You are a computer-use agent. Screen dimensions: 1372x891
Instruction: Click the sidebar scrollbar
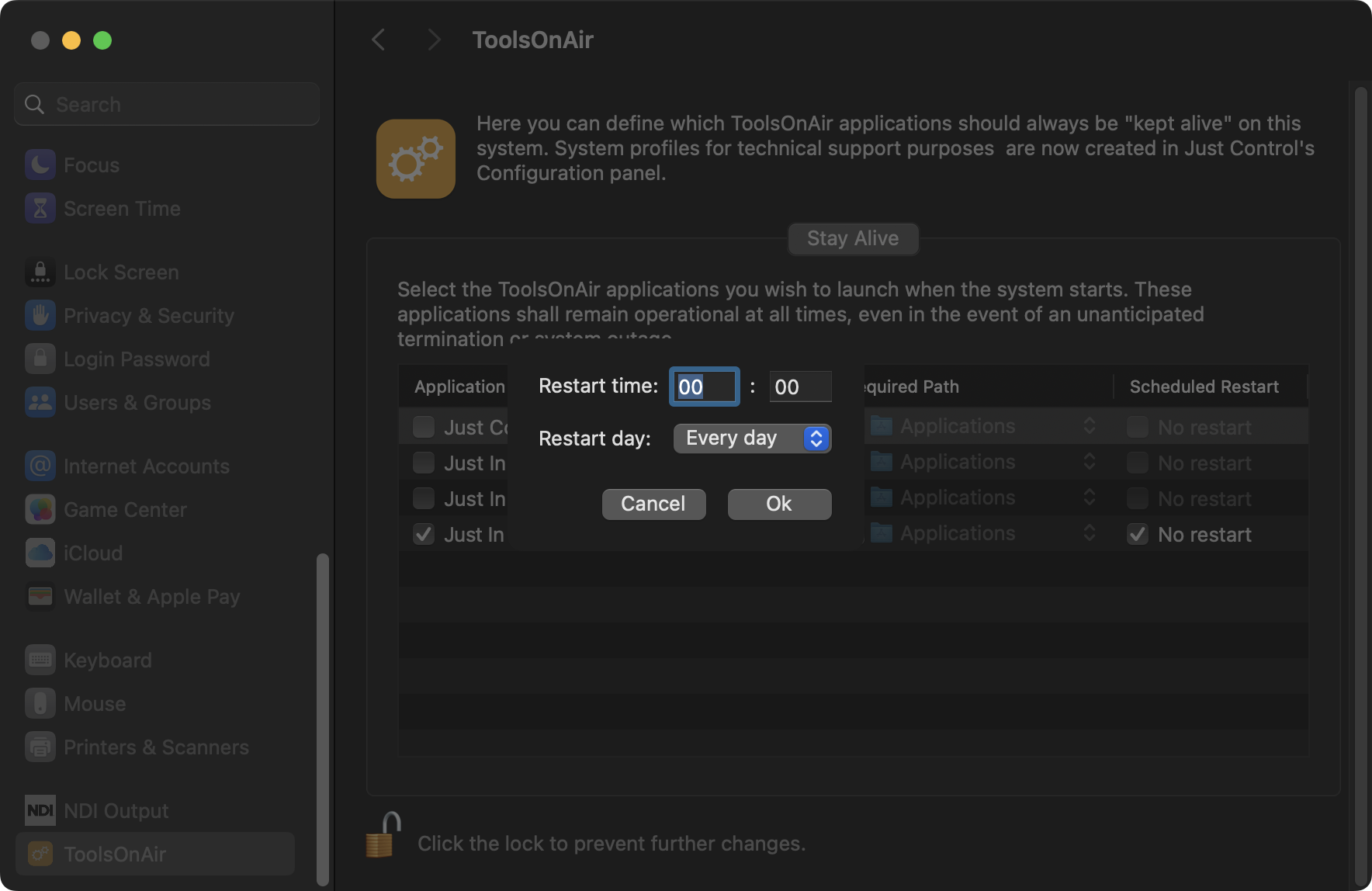tap(323, 719)
